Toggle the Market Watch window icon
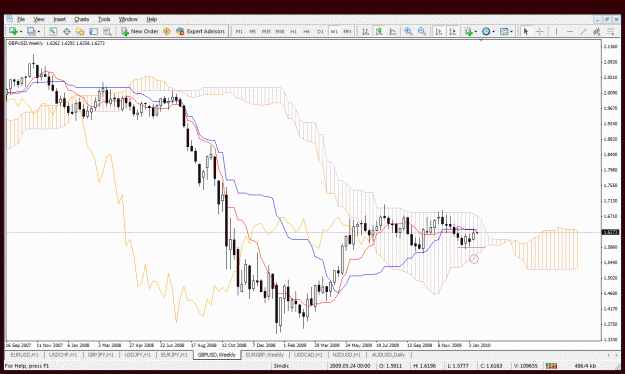The image size is (625, 374). pos(53,31)
